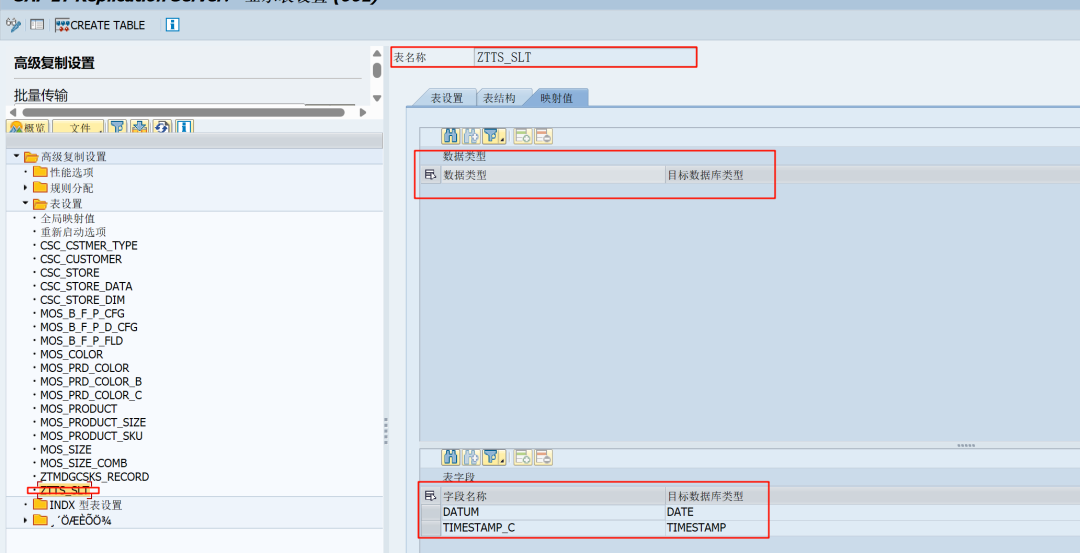Select MOS_COLOR table in tree
This screenshot has height=553, width=1080.
pos(72,355)
